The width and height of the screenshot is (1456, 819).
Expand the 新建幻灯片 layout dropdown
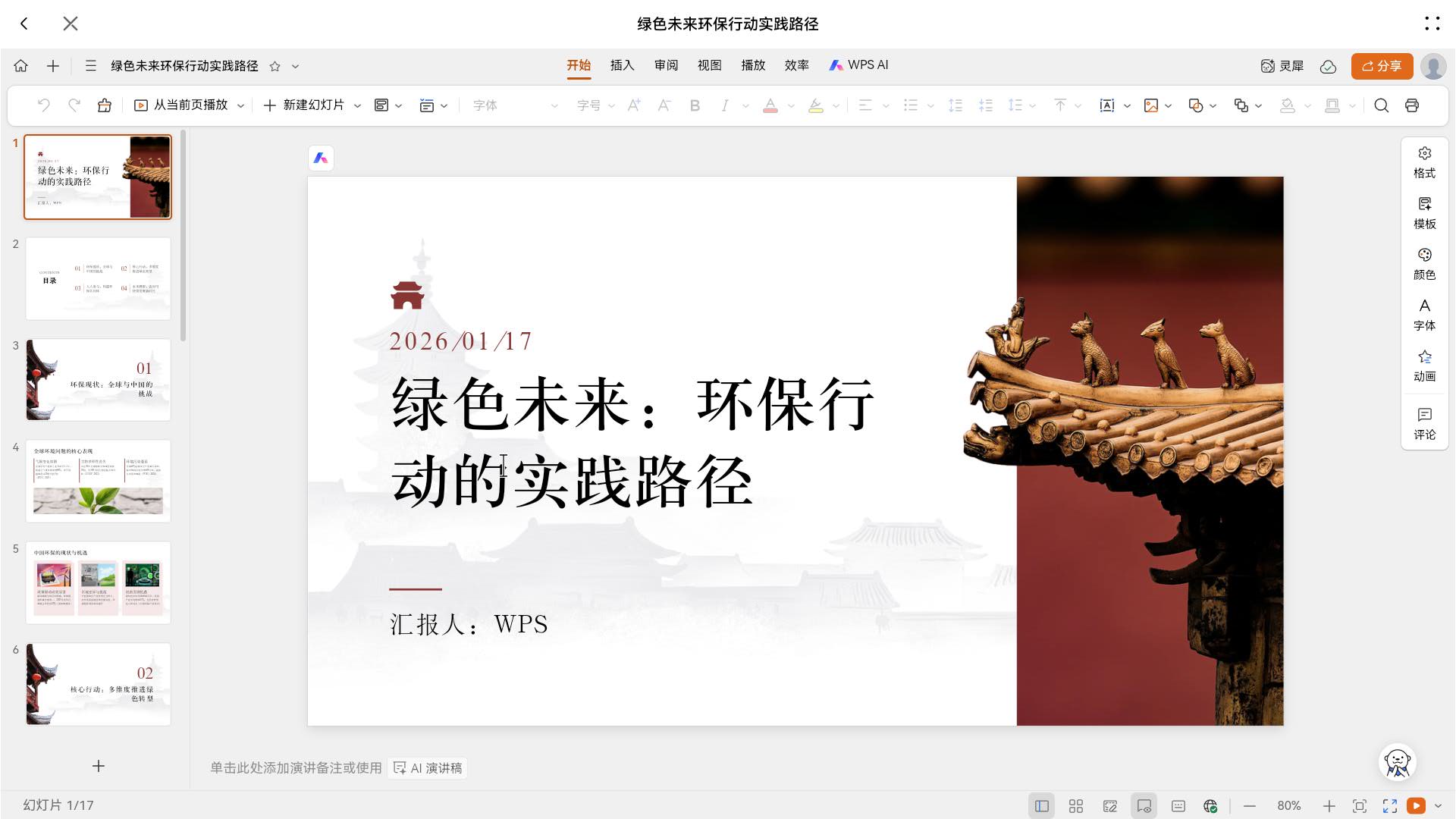pyautogui.click(x=358, y=106)
